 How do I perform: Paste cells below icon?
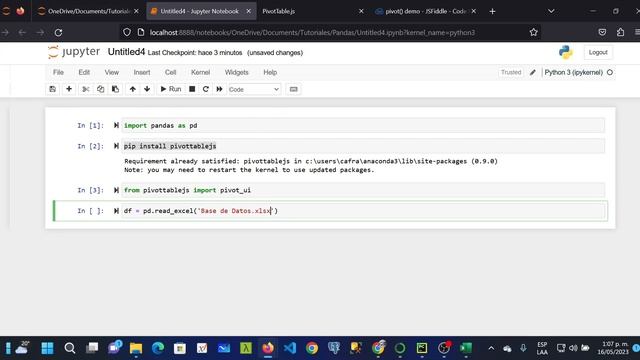(116, 89)
